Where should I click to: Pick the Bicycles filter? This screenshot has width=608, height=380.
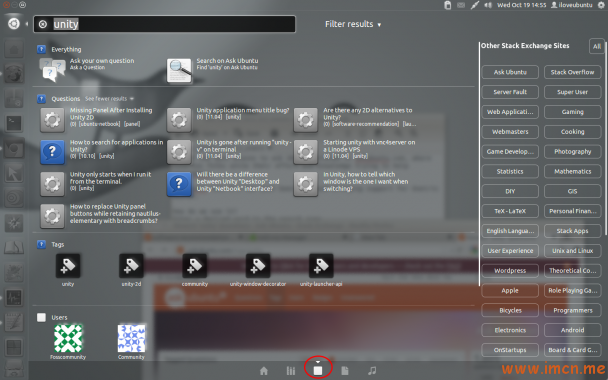(x=510, y=310)
